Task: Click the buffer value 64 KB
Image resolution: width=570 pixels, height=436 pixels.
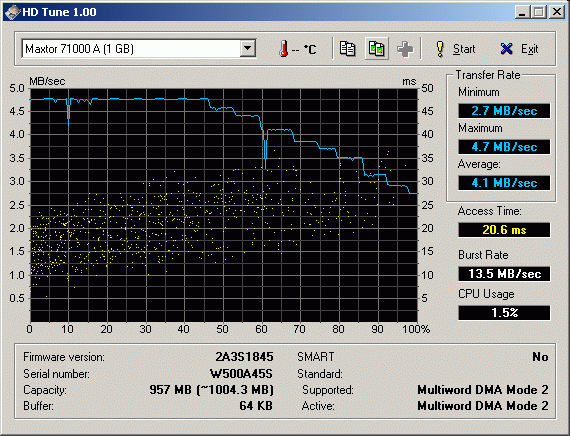Action: pos(256,406)
